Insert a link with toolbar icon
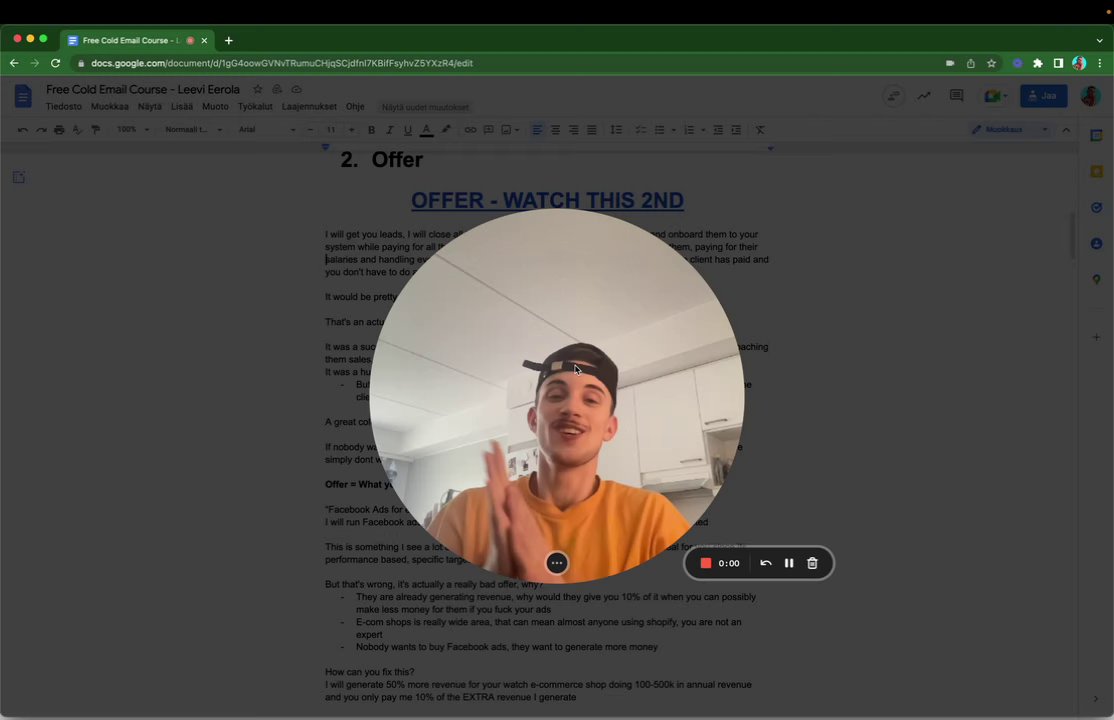This screenshot has height=720, width=1114. pos(470,130)
